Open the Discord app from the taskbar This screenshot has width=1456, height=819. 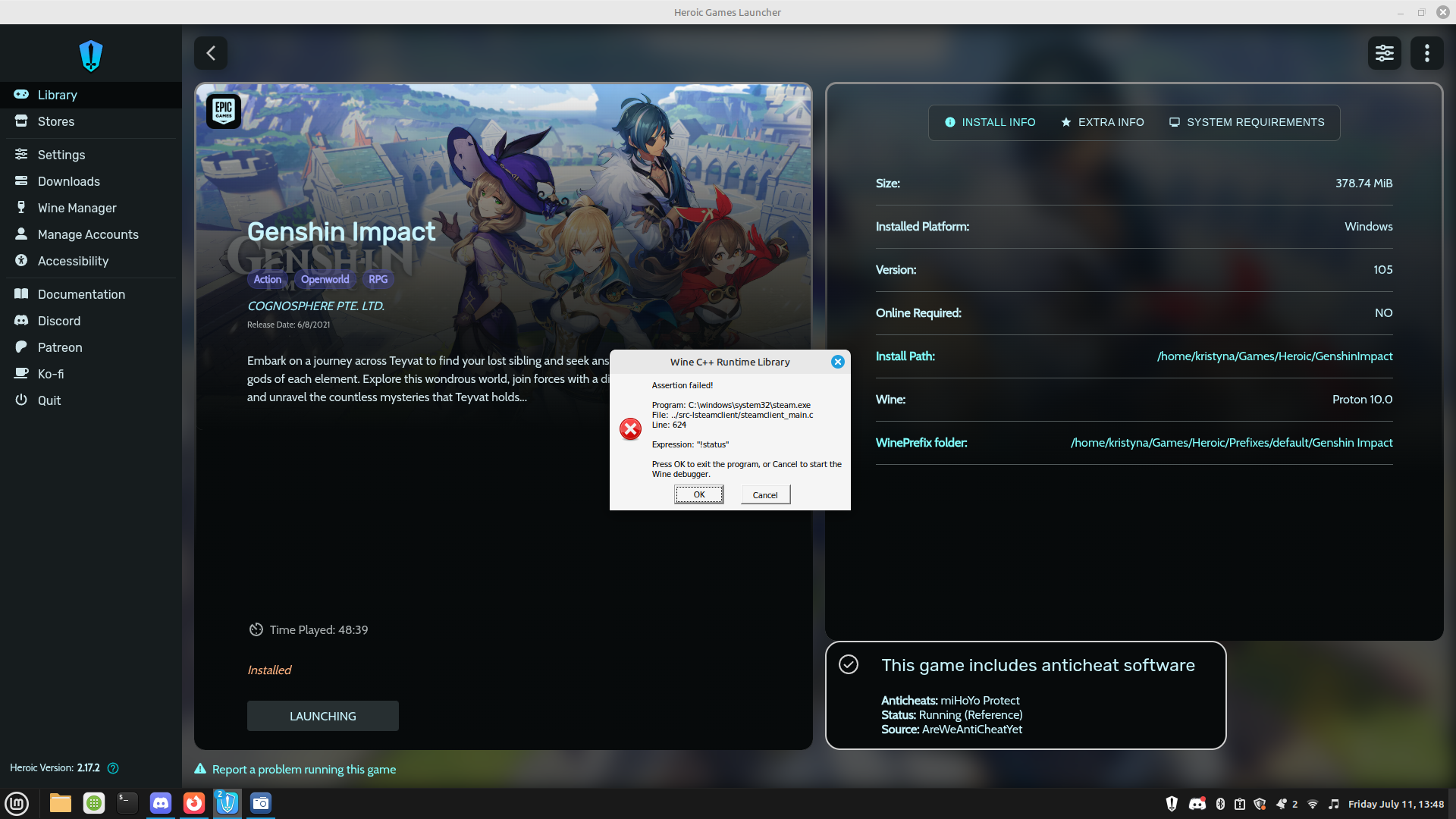(161, 803)
